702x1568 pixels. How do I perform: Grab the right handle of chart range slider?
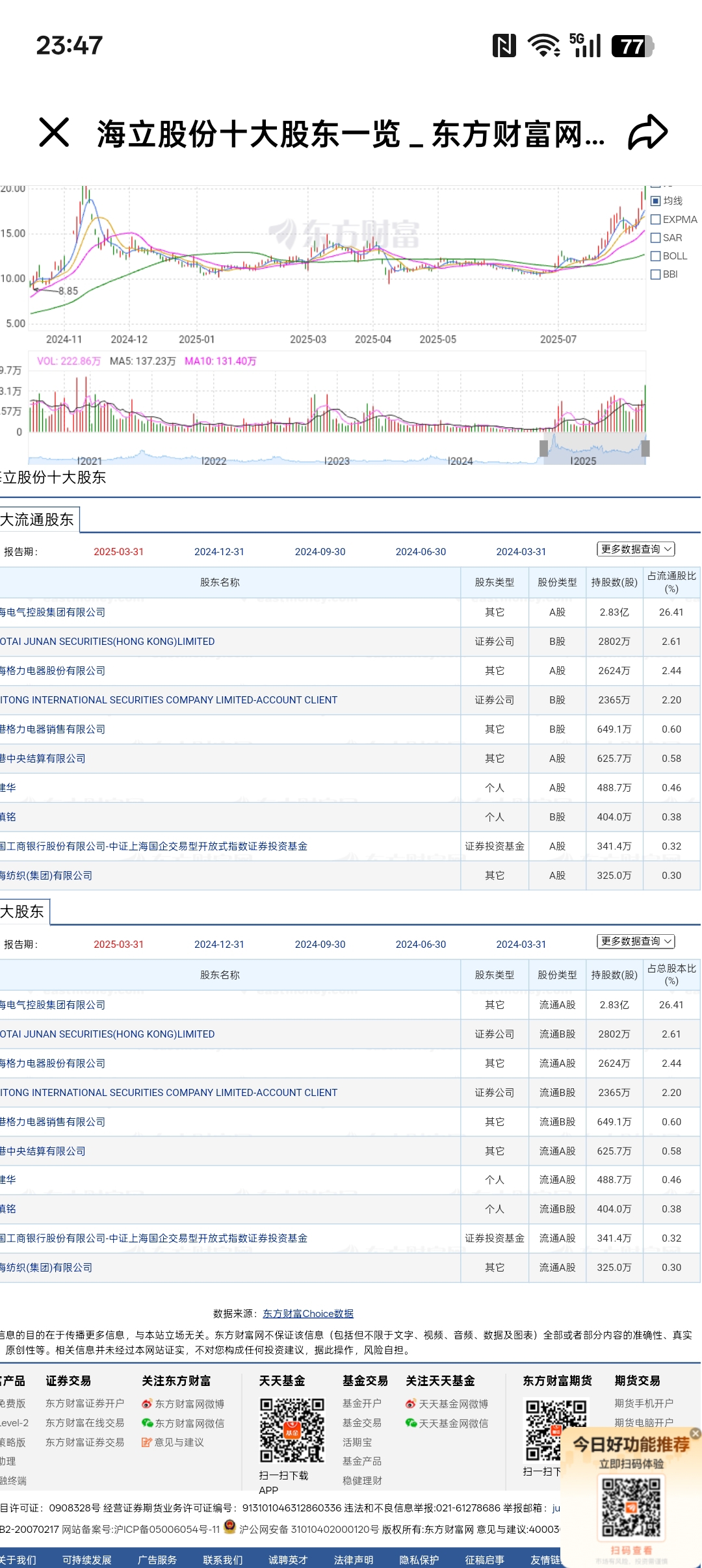pos(645,448)
